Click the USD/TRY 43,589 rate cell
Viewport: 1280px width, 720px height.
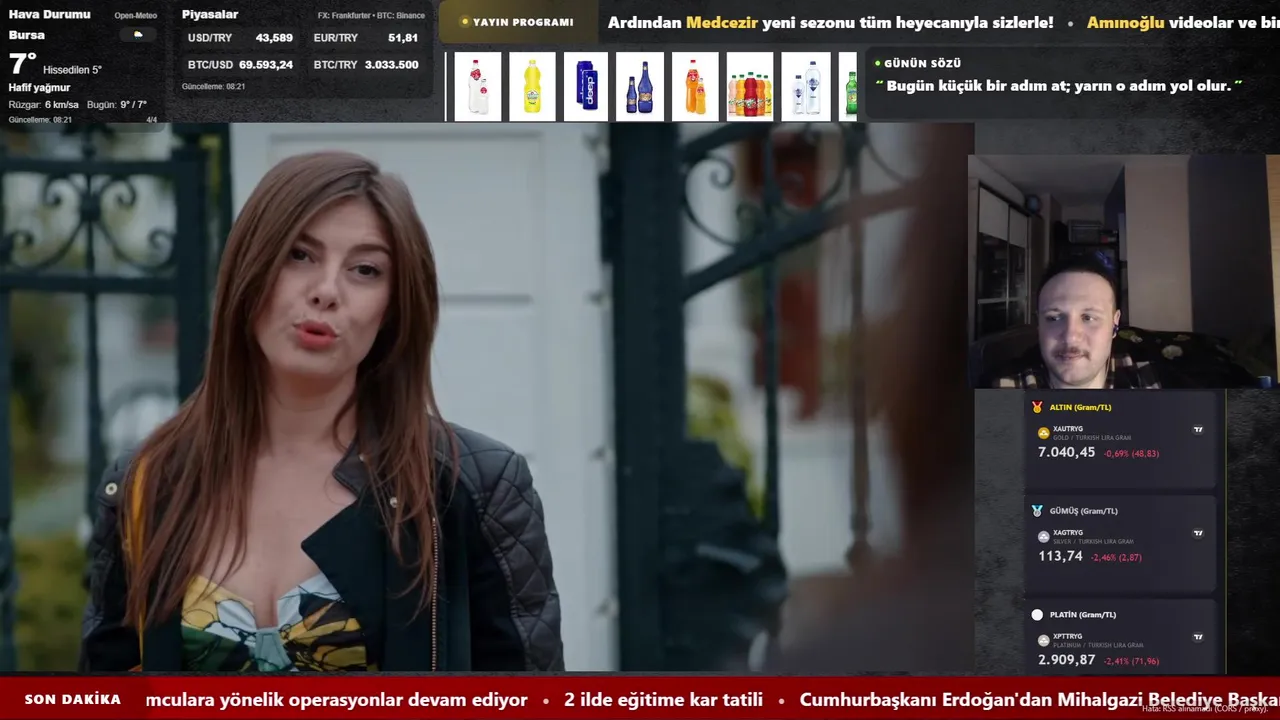(240, 38)
